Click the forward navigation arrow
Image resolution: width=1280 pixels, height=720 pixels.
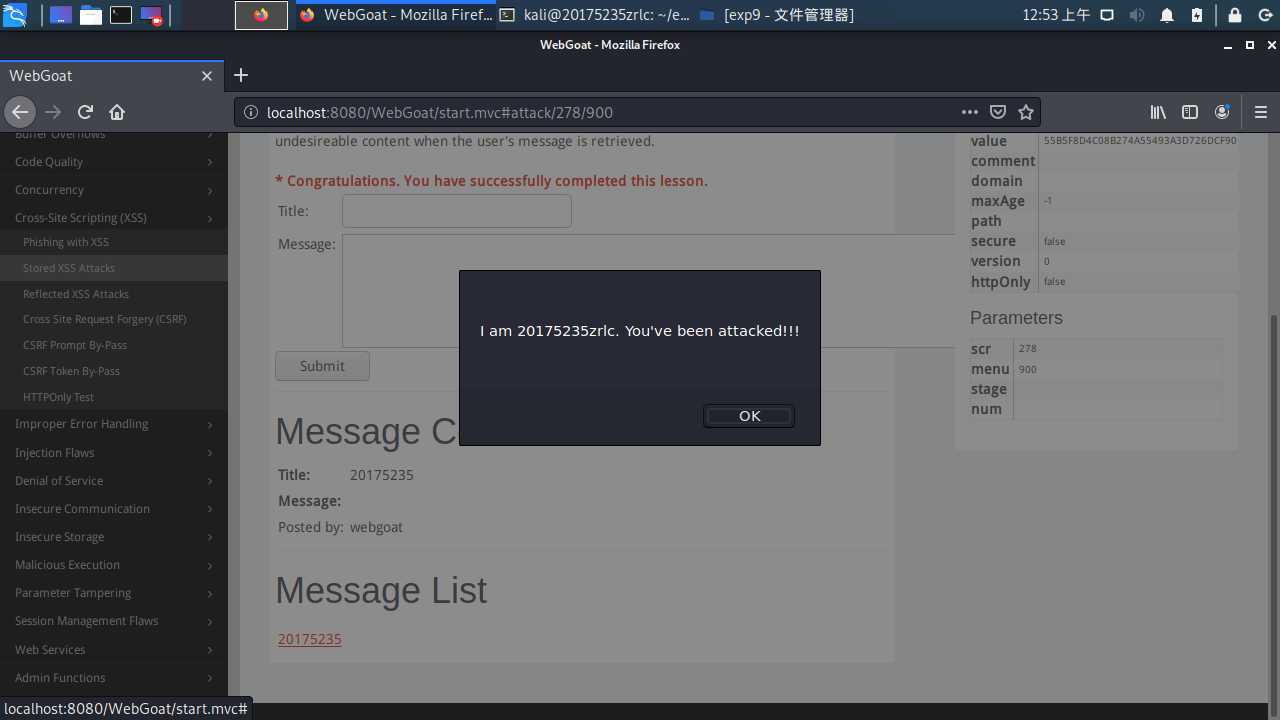53,112
